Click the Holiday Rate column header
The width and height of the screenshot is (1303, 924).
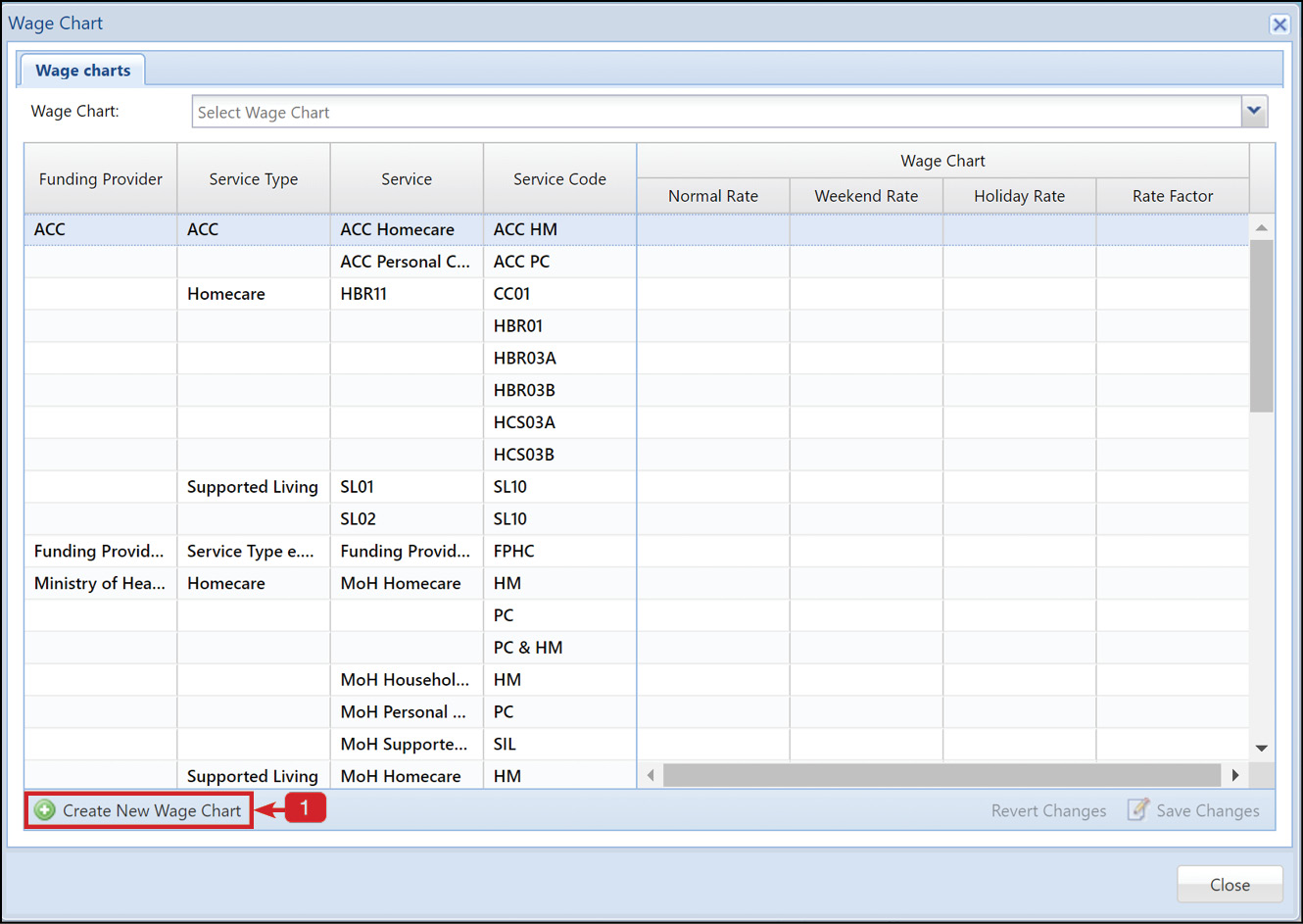point(1019,196)
